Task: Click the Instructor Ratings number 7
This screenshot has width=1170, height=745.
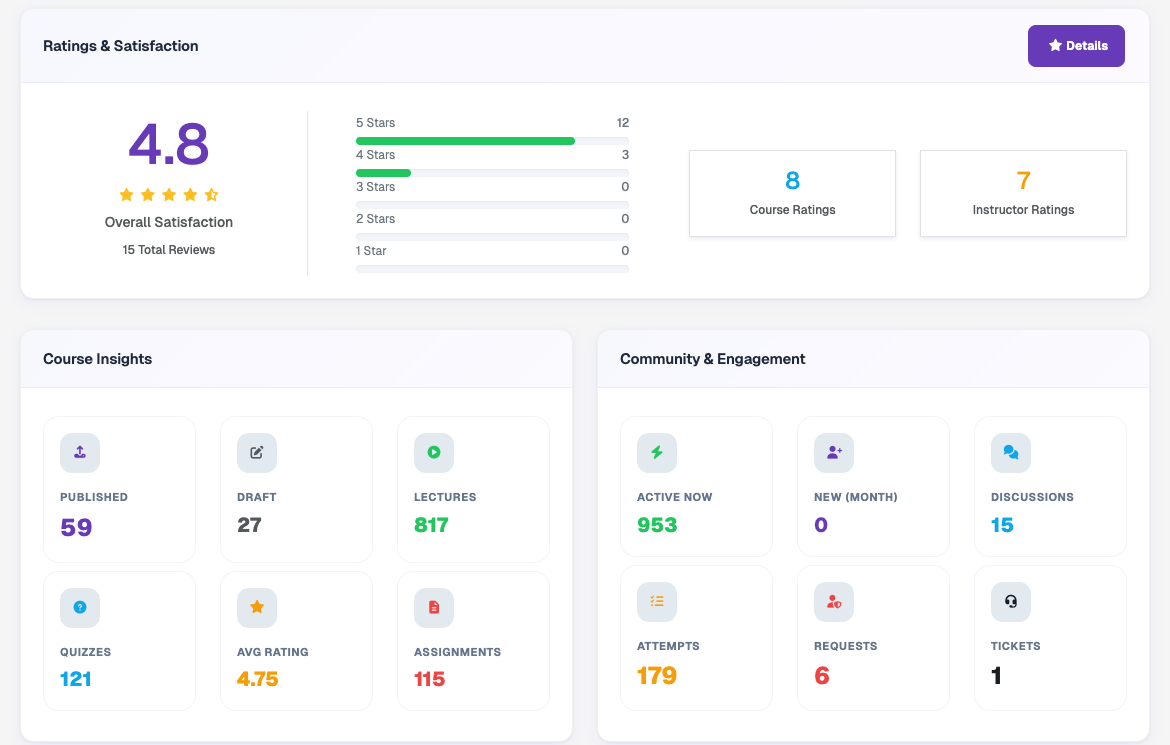Action: click(1023, 181)
